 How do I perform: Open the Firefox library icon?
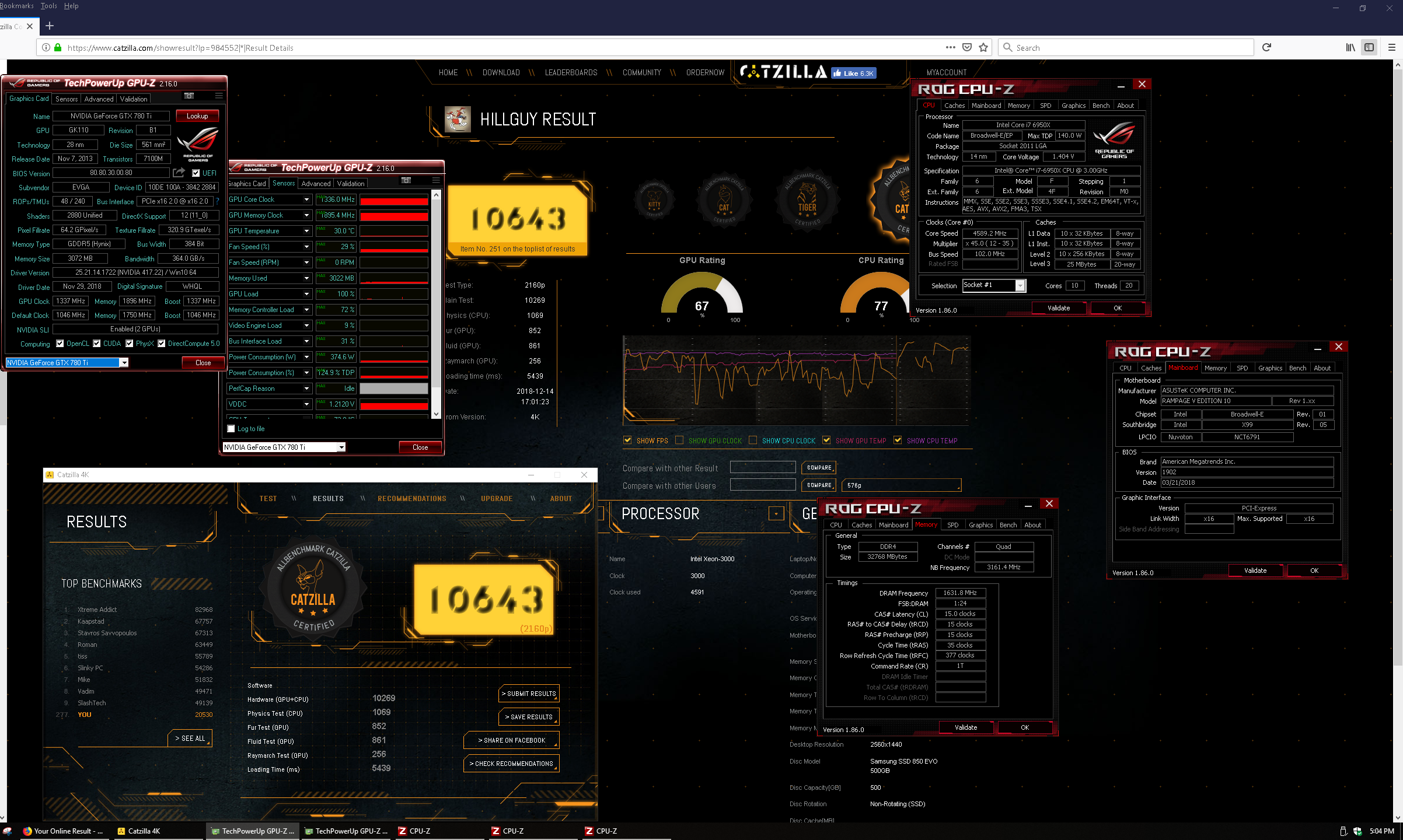point(1350,47)
